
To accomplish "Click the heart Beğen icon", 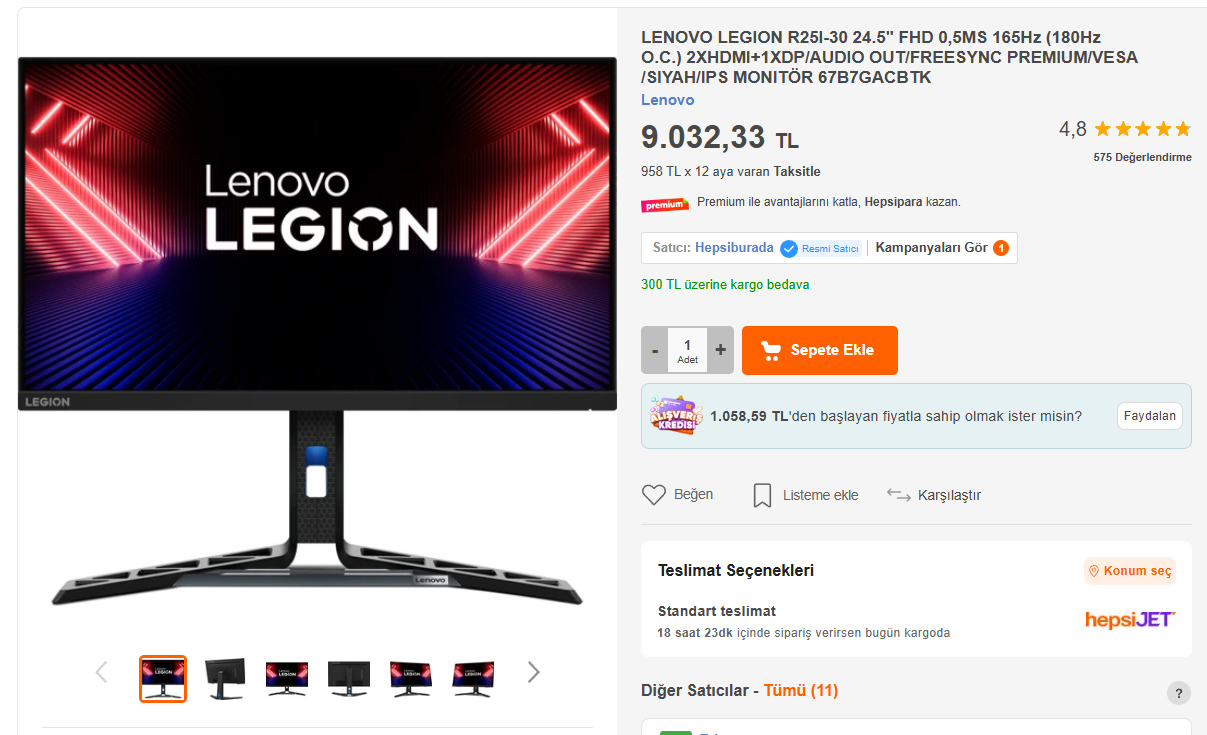I will [x=654, y=495].
